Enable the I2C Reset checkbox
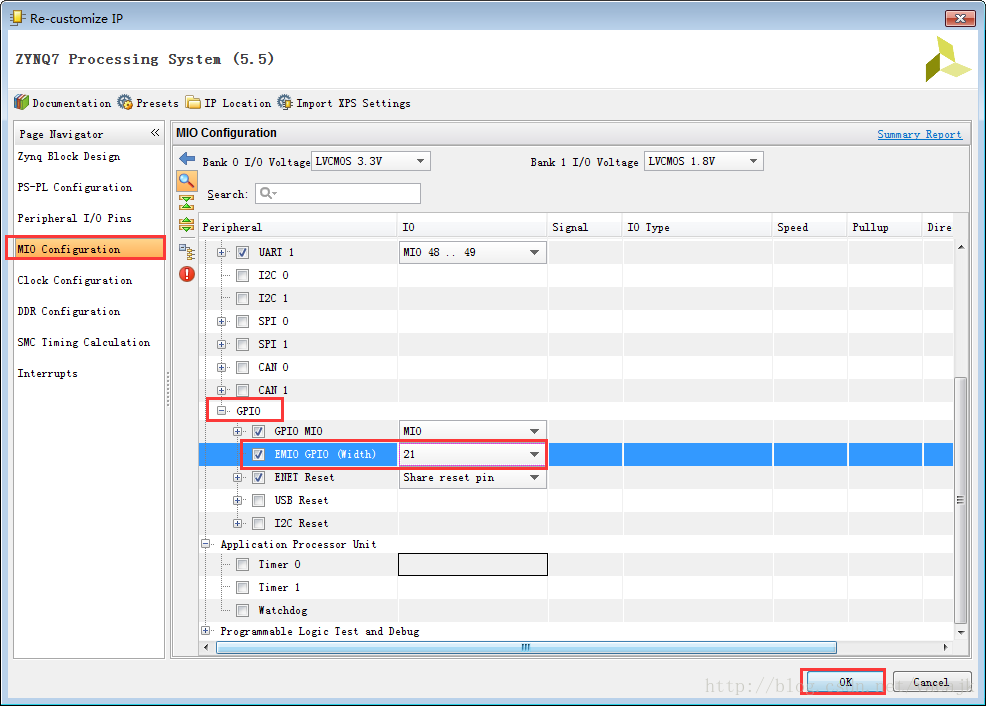This screenshot has width=986, height=706. [x=258, y=524]
